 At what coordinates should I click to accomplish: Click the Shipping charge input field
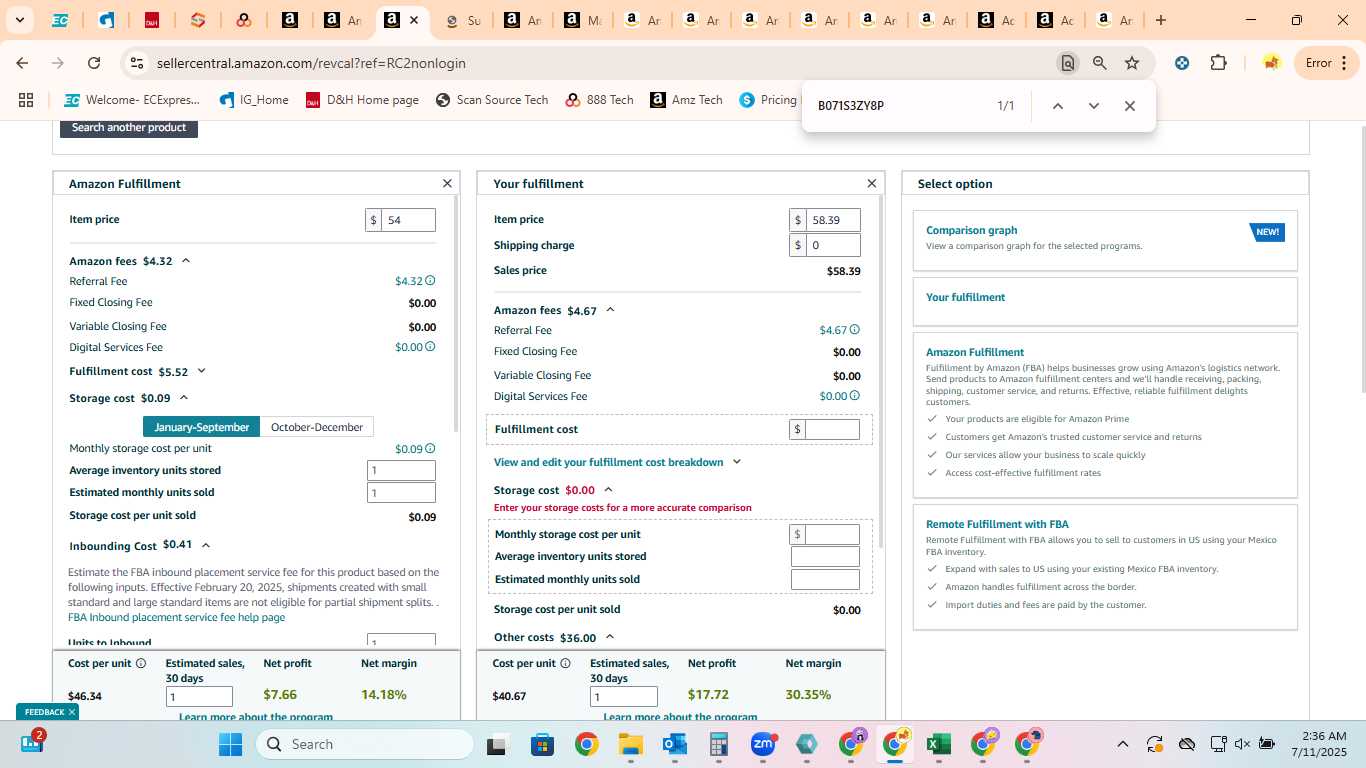(x=833, y=245)
